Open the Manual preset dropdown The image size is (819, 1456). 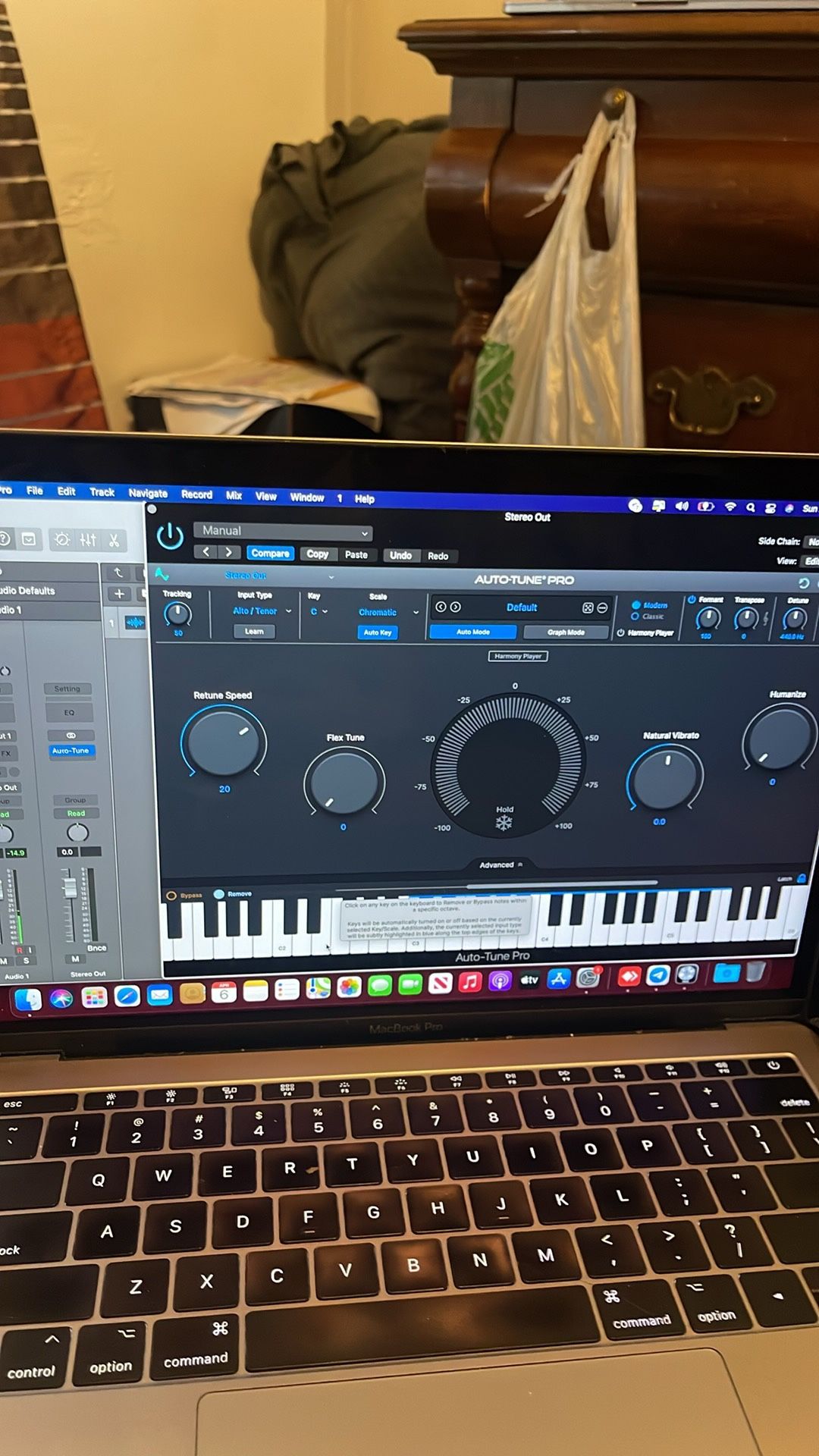pos(283,532)
